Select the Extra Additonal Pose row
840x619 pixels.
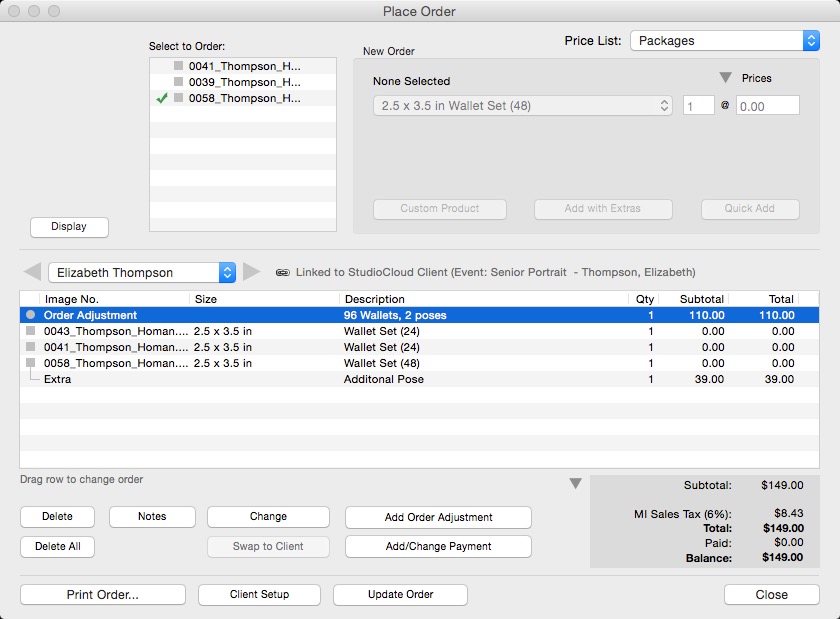tap(400, 379)
